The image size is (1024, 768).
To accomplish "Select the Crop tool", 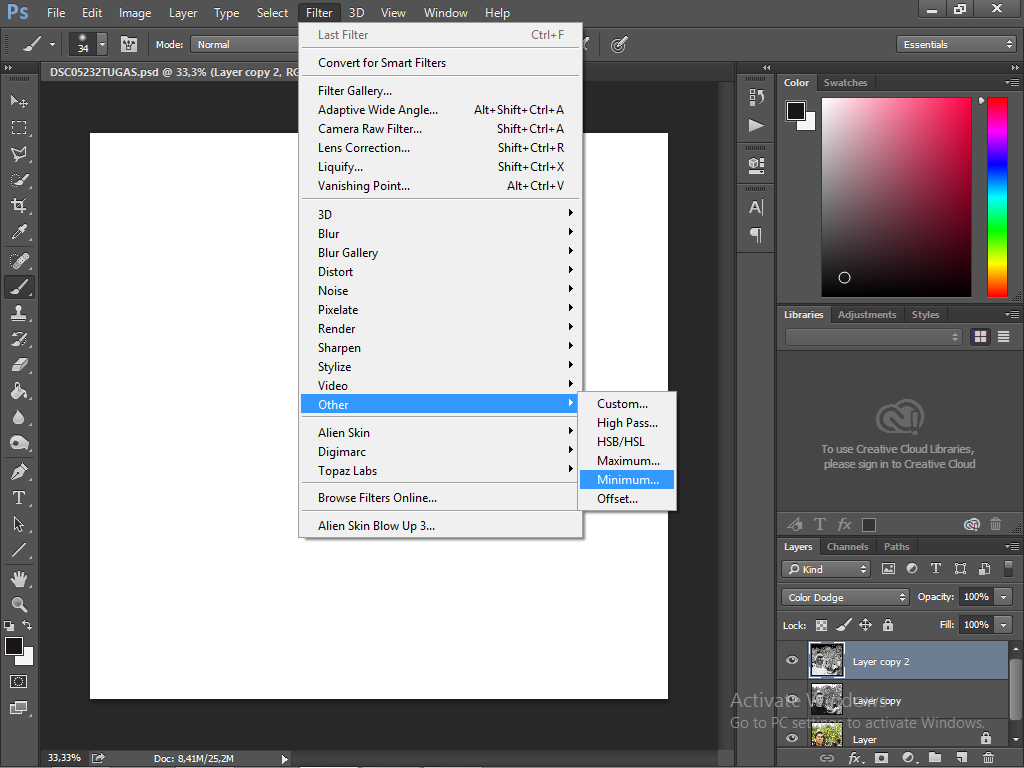I will click(19, 206).
